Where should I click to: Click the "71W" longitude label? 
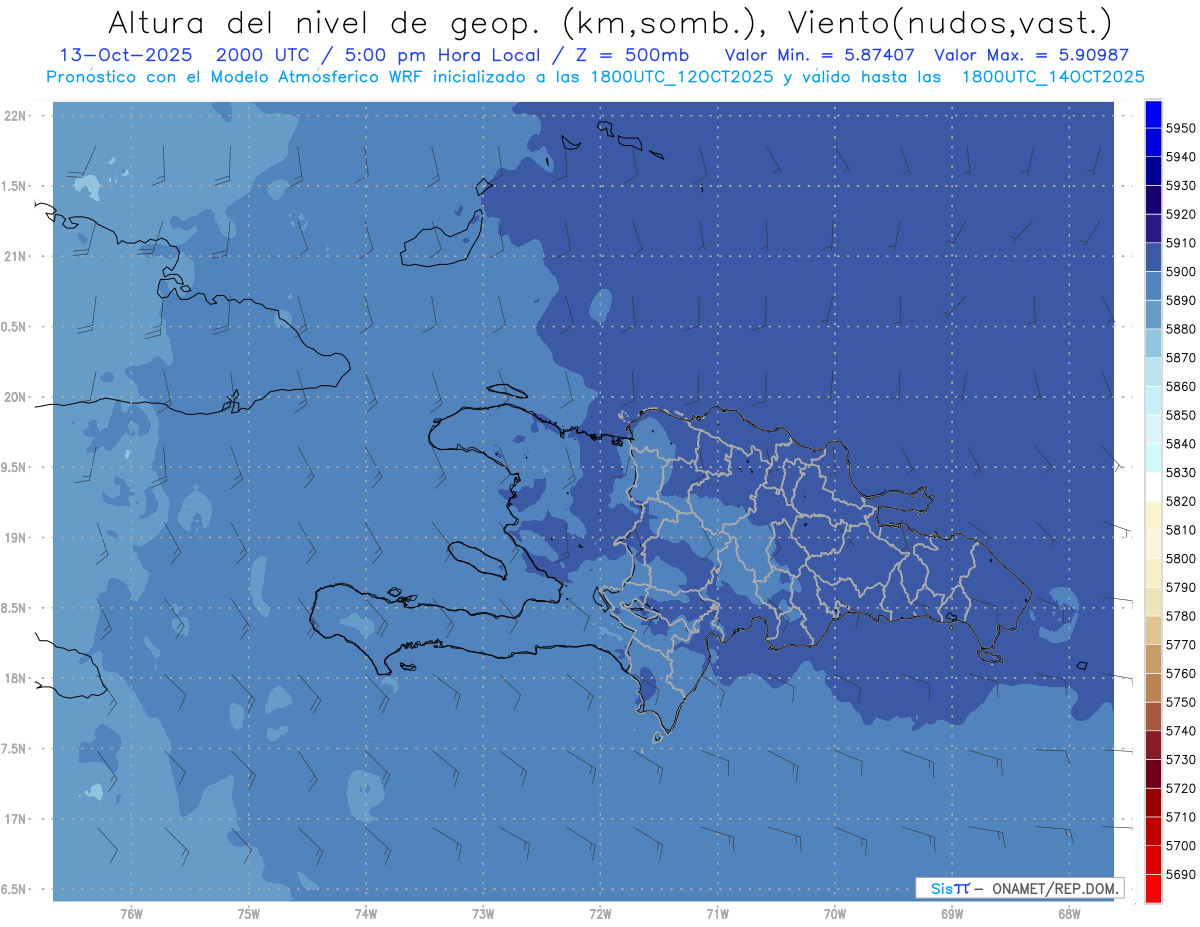click(x=717, y=913)
